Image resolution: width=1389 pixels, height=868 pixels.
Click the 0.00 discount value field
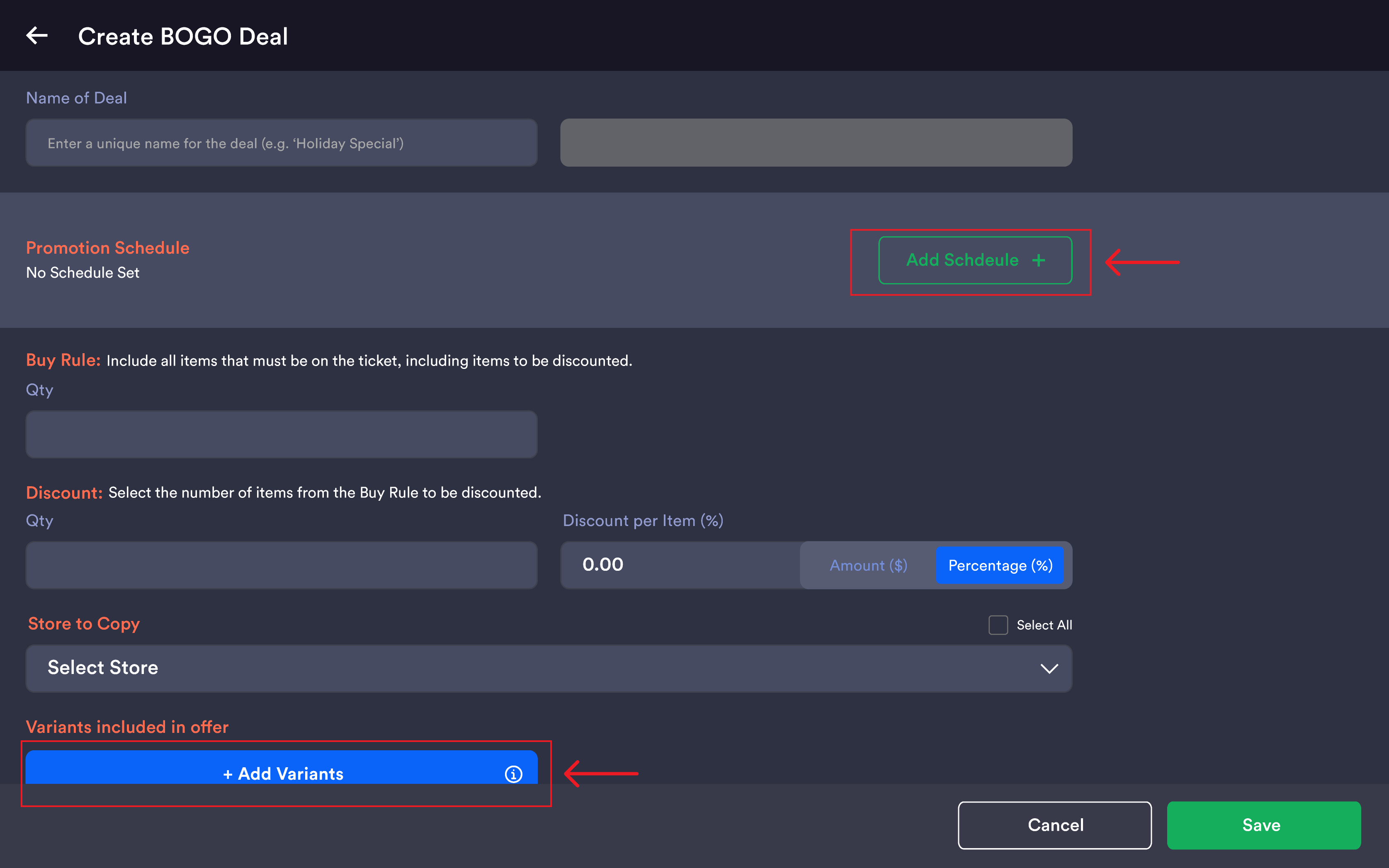coord(680,565)
